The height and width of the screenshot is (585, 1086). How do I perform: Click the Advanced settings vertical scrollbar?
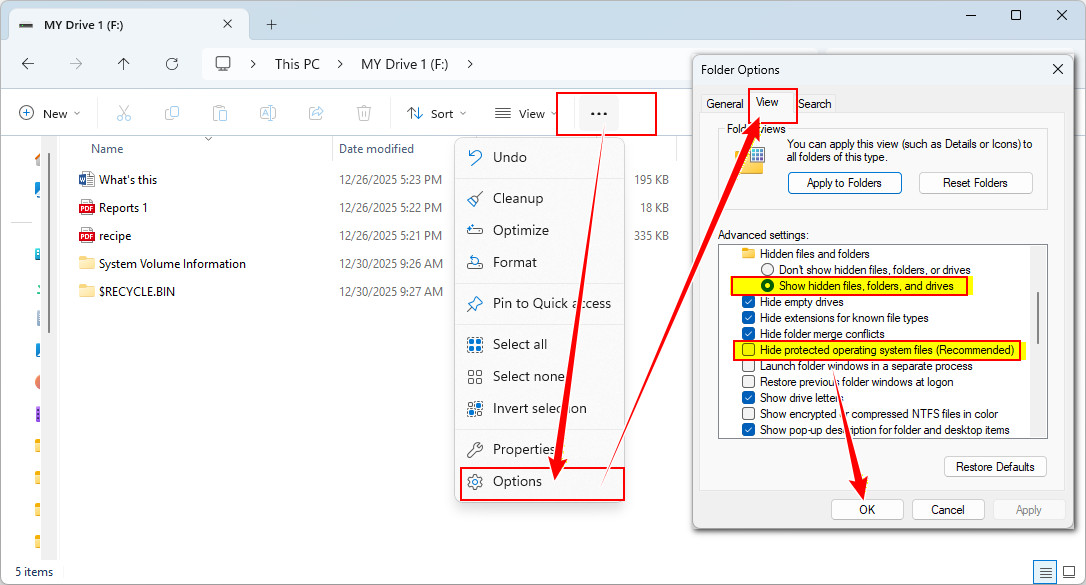pyautogui.click(x=1038, y=318)
